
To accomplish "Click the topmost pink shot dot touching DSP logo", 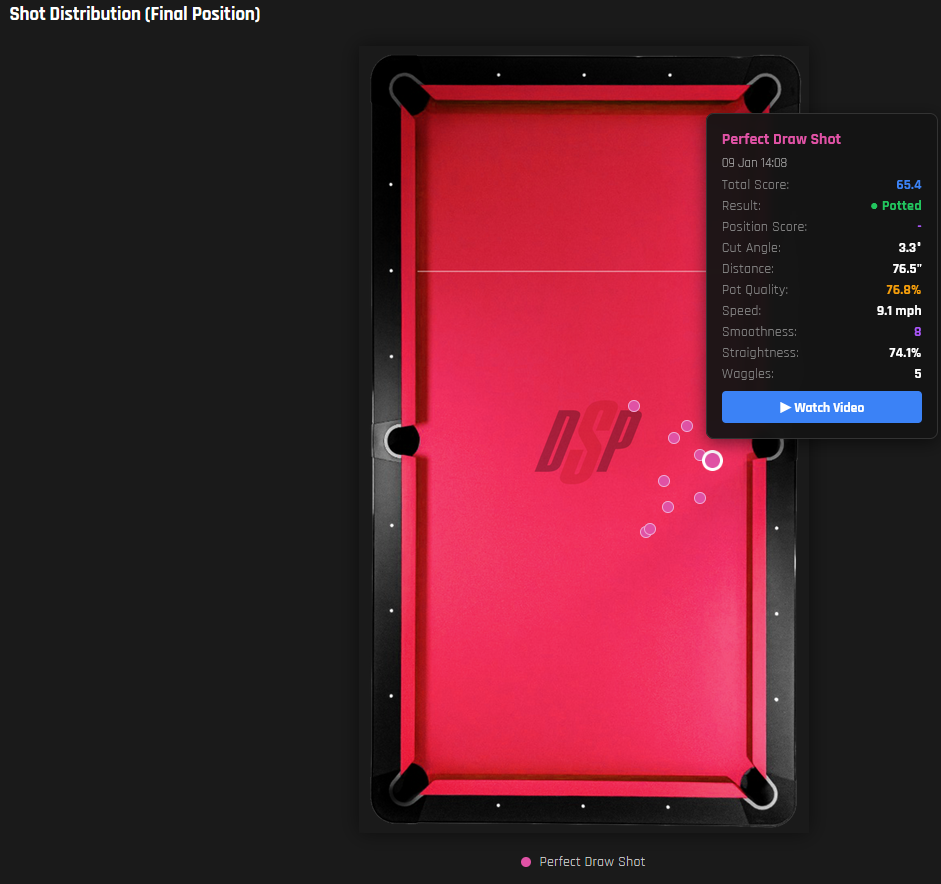I will click(633, 406).
